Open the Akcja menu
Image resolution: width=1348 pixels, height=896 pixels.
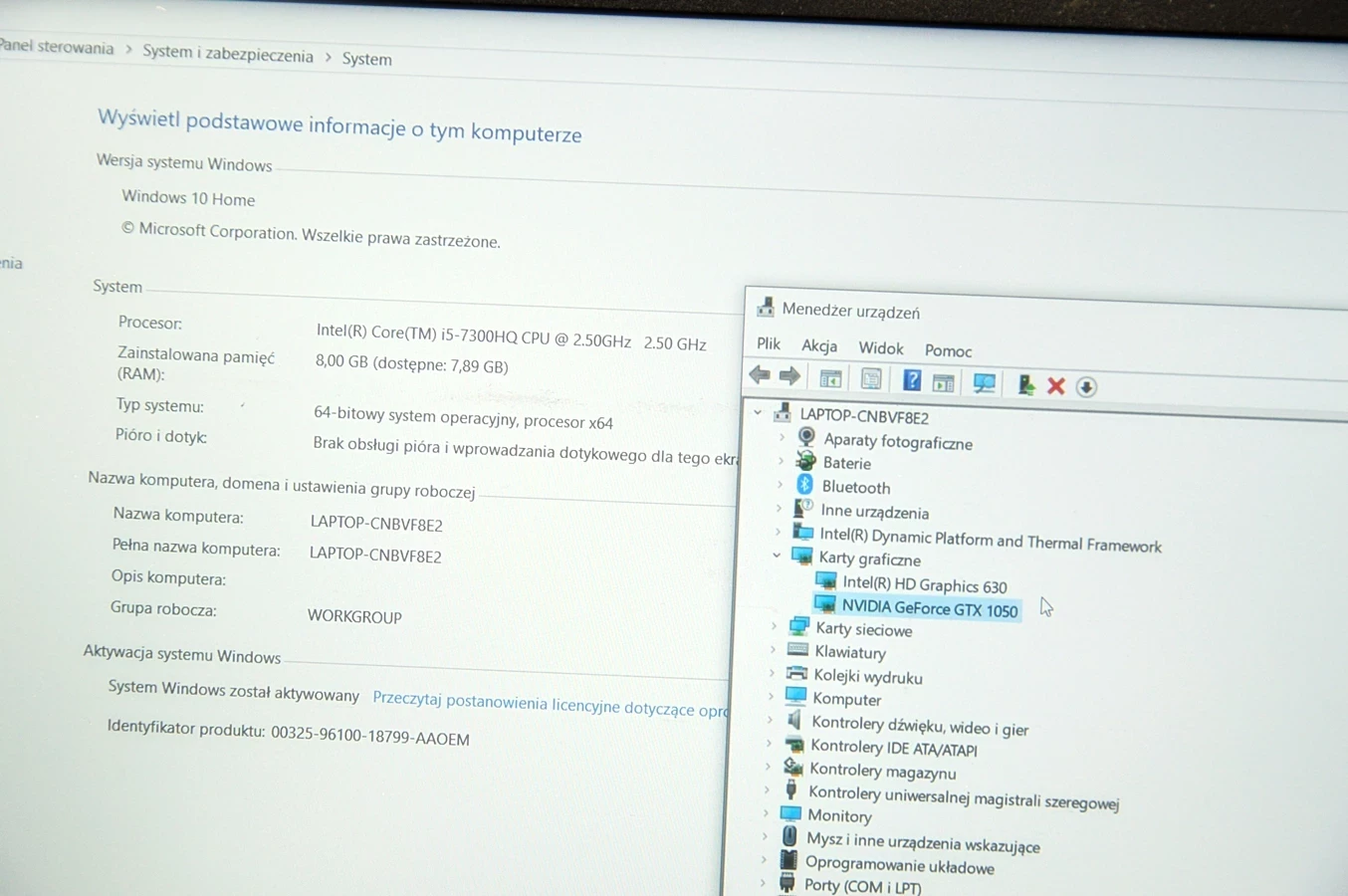click(x=819, y=345)
